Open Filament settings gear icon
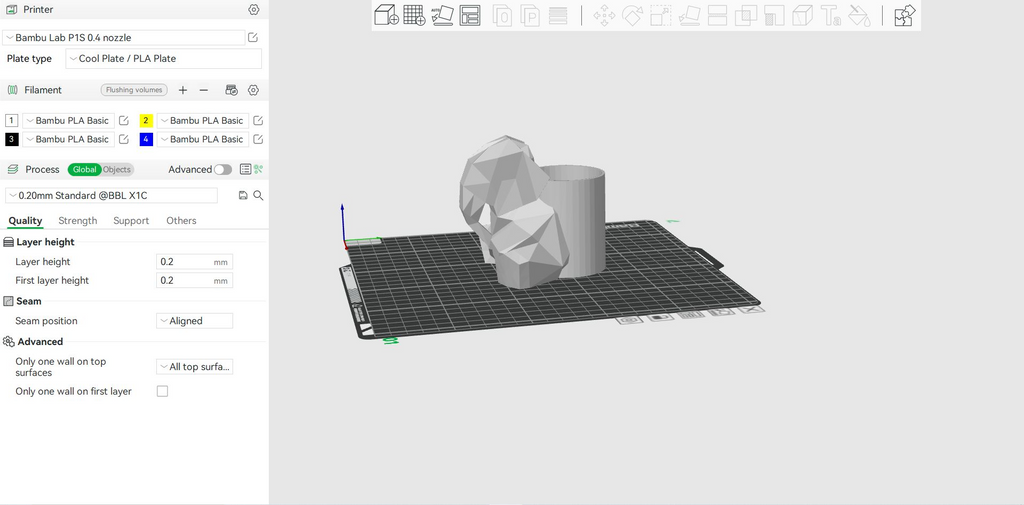Image resolution: width=1024 pixels, height=505 pixels. pos(253,90)
